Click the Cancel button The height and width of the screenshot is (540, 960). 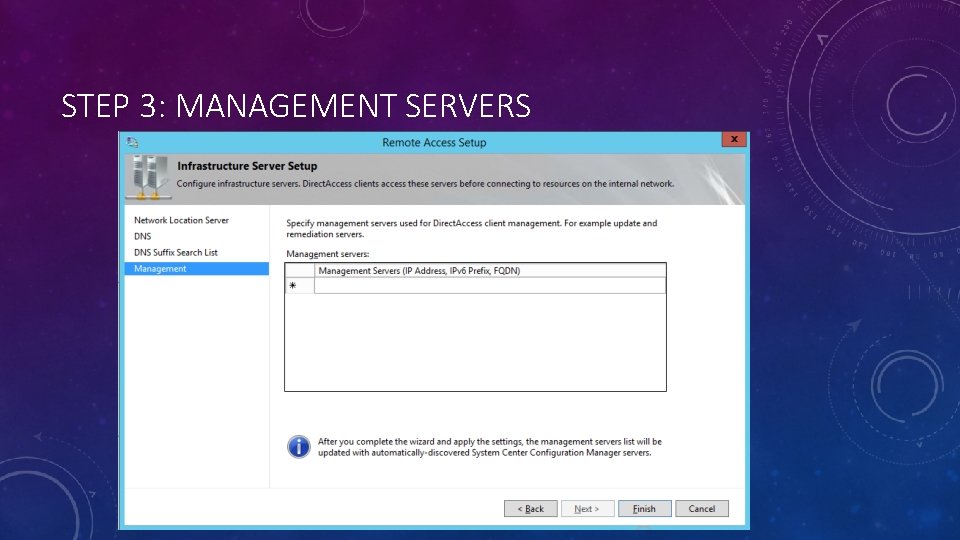[702, 508]
